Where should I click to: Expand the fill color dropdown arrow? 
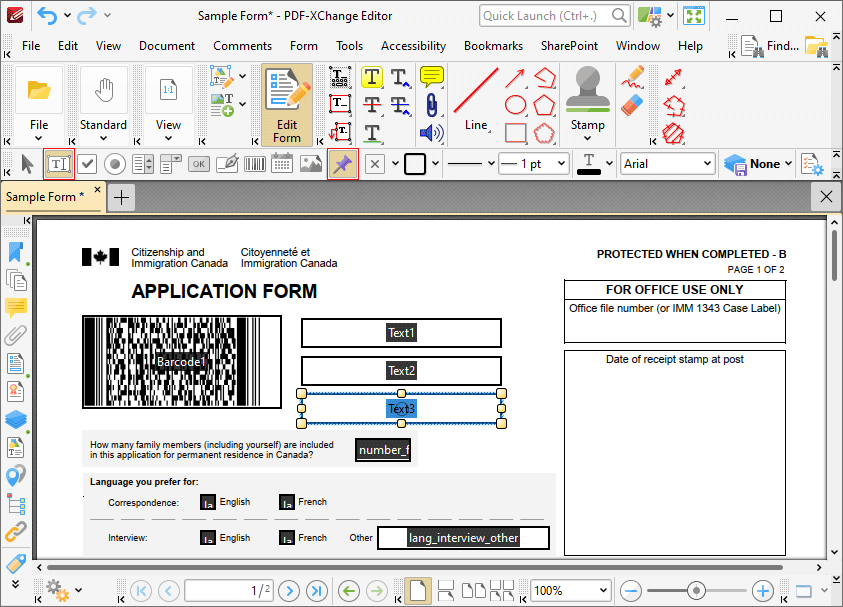pos(395,163)
